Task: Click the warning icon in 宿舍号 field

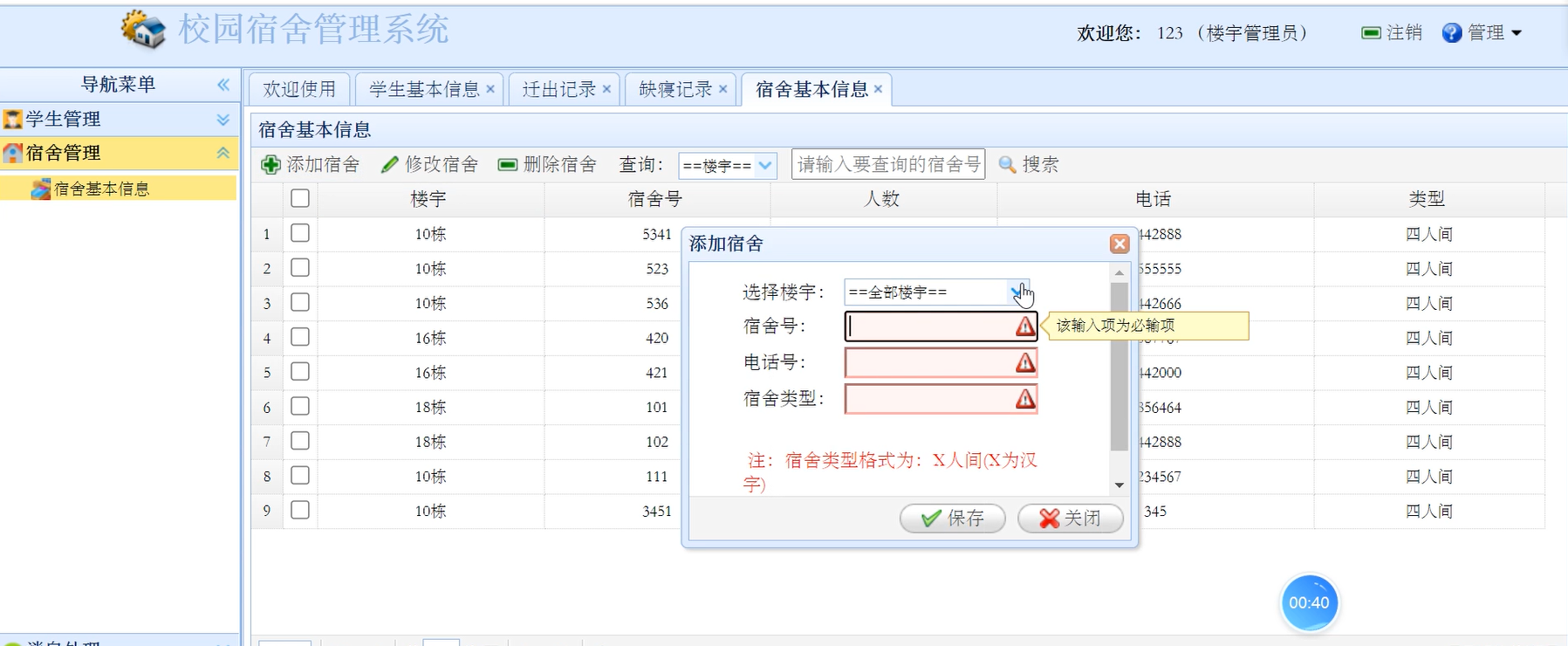Action: 1025,326
